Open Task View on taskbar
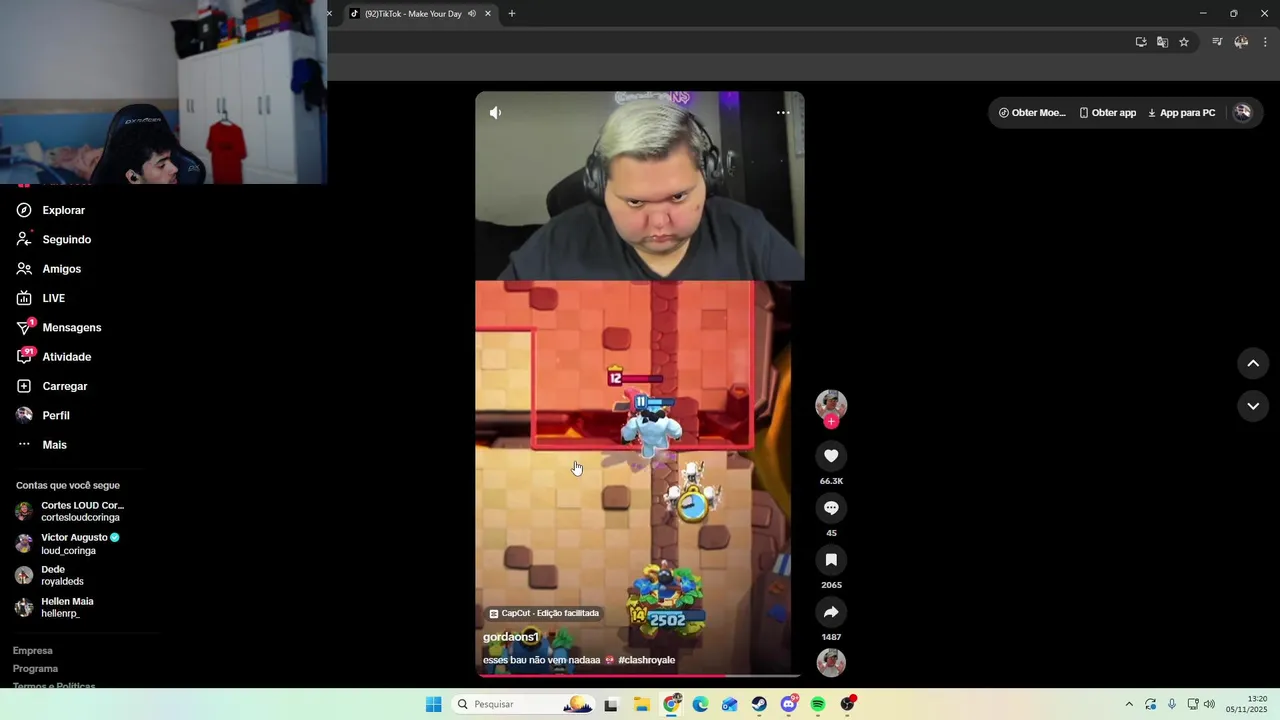This screenshot has width=1280, height=720. coord(611,705)
